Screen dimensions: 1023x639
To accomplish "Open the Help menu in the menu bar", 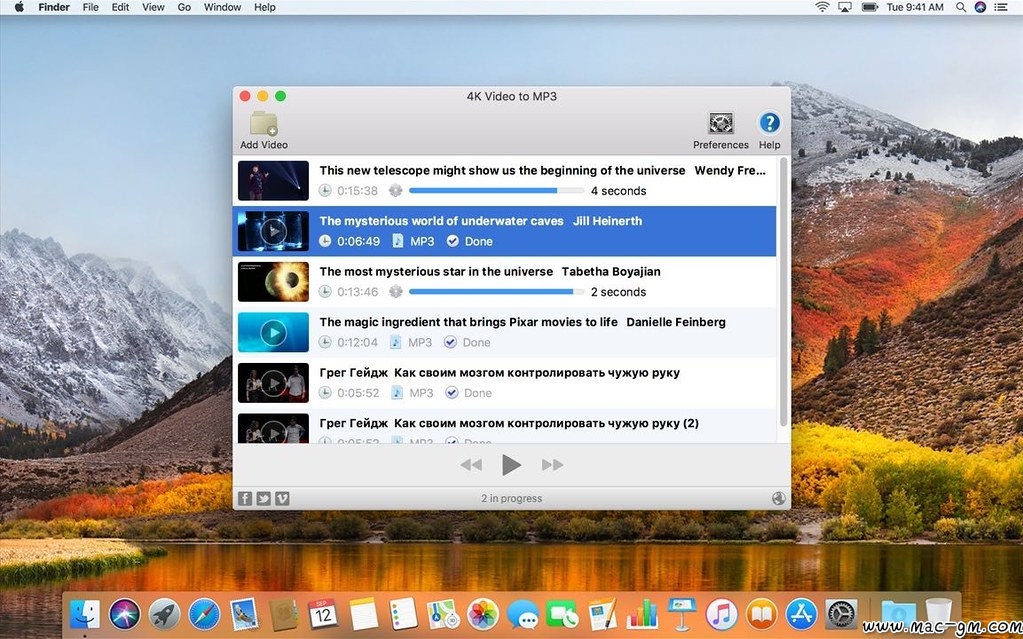I will click(265, 7).
